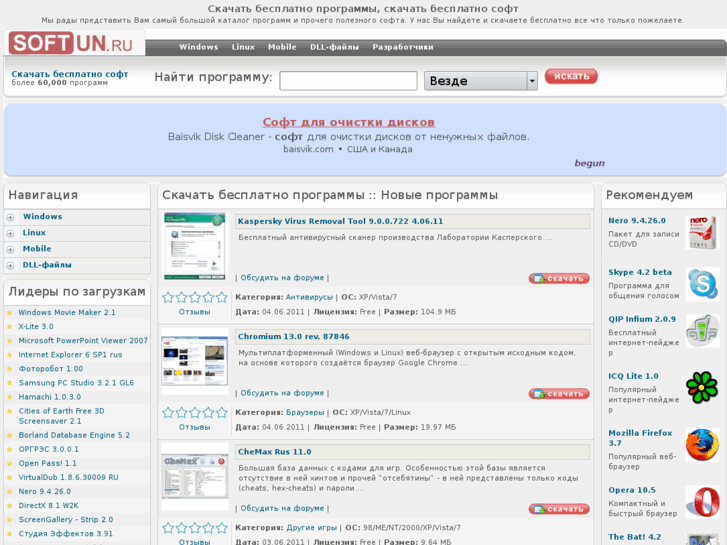The width and height of the screenshot is (727, 545).
Task: Click star bullet next to Hamachi 1.0.3.0
Action: [x=10, y=397]
